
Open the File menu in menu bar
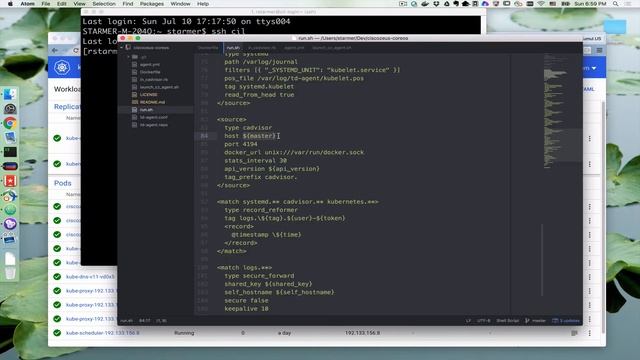click(x=46, y=4)
